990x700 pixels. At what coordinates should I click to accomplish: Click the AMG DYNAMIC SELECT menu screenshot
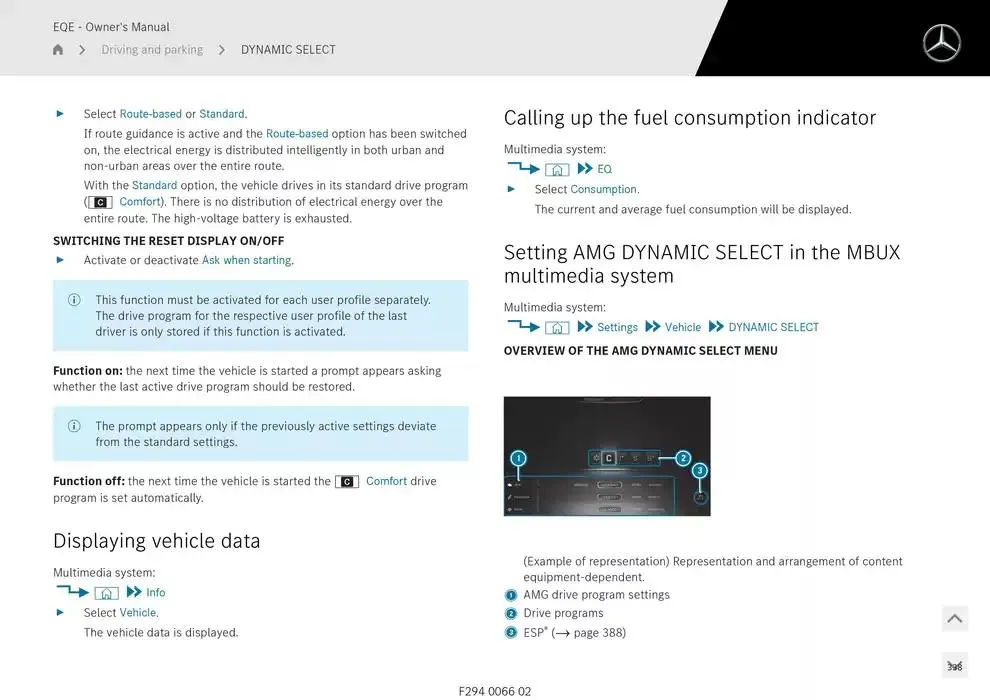(606, 456)
